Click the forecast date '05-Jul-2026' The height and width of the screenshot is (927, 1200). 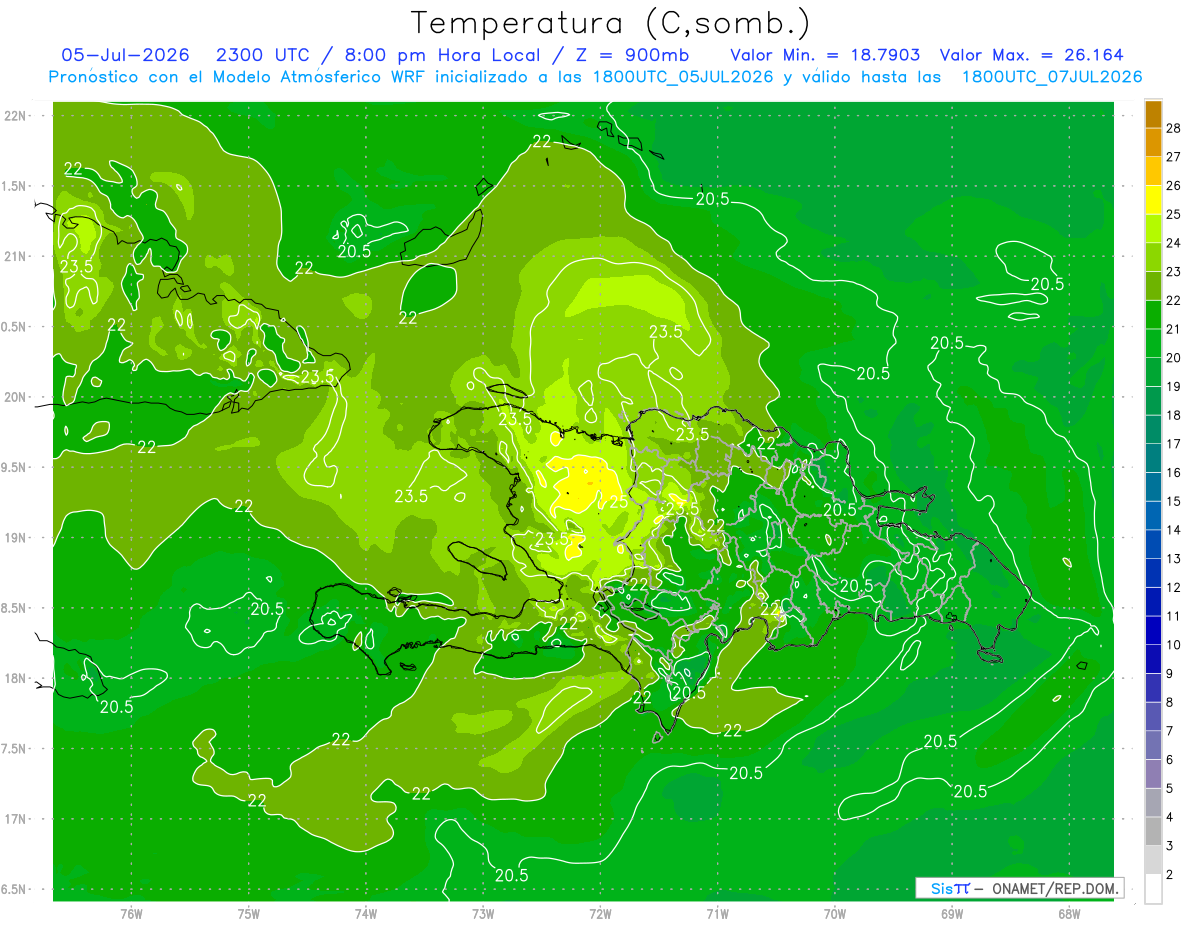click(125, 55)
